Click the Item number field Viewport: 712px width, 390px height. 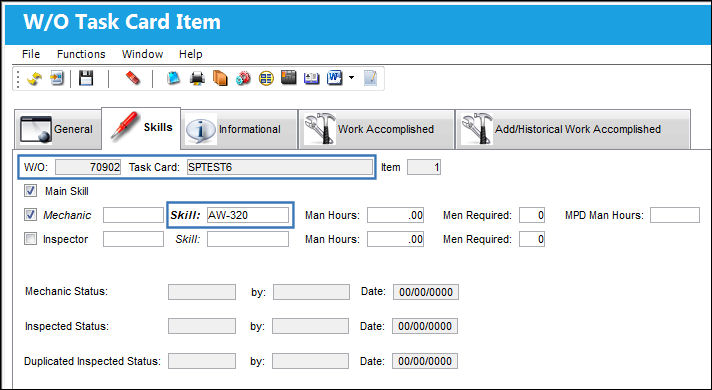tap(424, 167)
